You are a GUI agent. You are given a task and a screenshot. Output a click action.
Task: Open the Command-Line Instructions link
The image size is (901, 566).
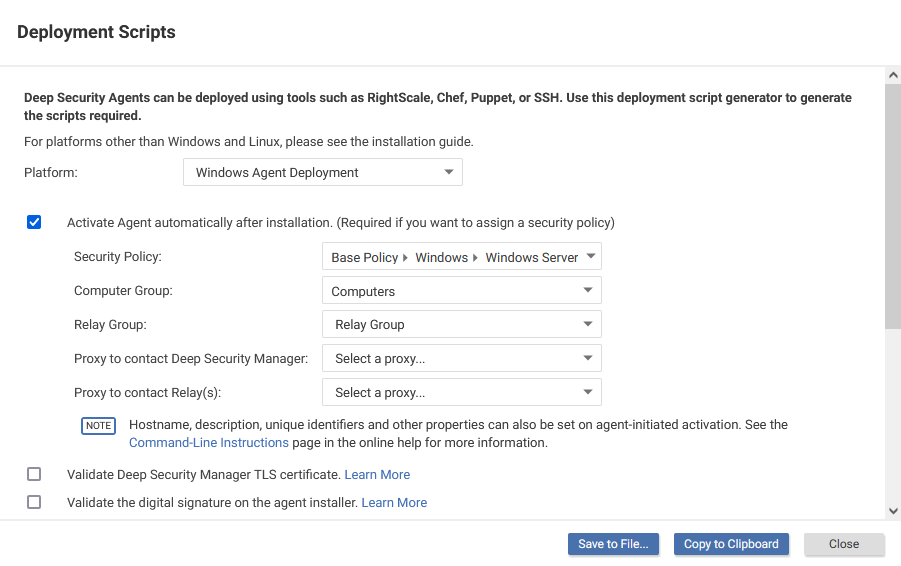pyautogui.click(x=209, y=442)
